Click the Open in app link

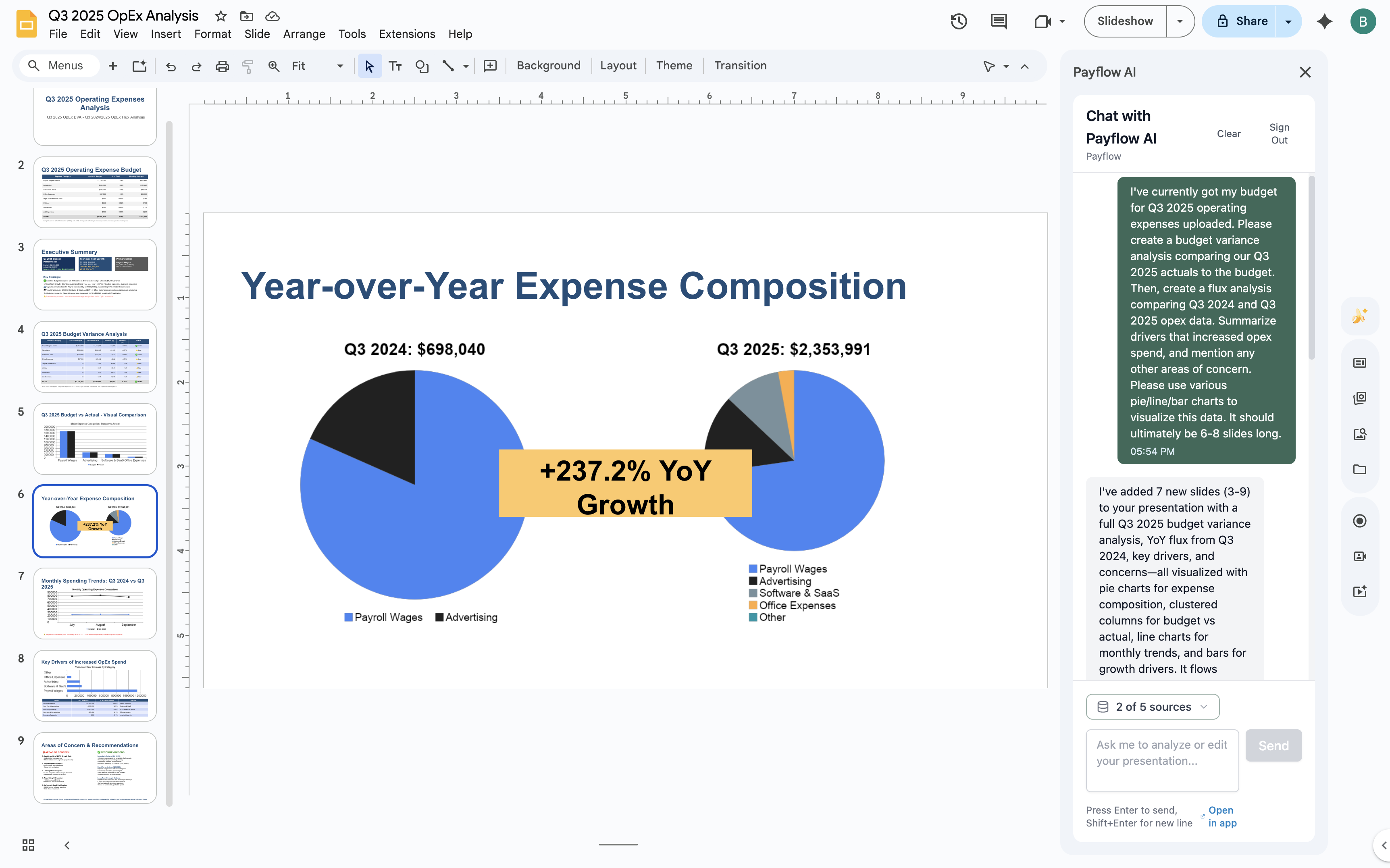[1220, 816]
